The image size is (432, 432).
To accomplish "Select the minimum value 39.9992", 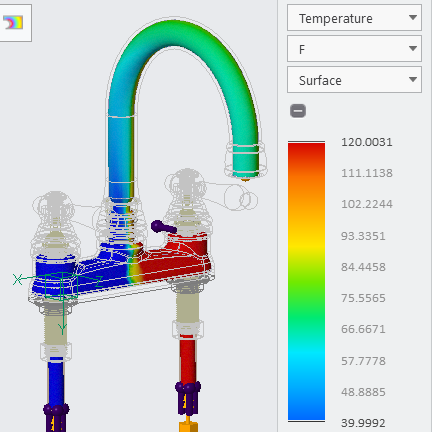I will tap(363, 423).
